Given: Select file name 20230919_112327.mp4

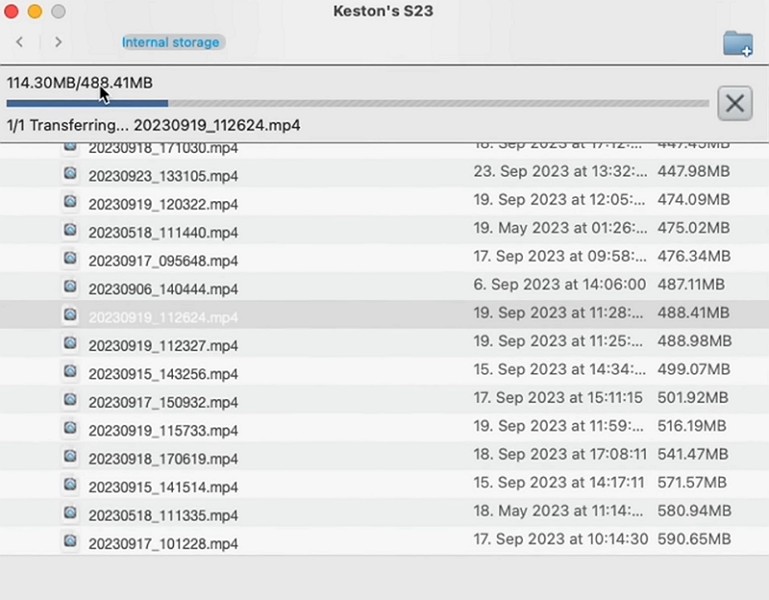Looking at the screenshot, I should (163, 346).
